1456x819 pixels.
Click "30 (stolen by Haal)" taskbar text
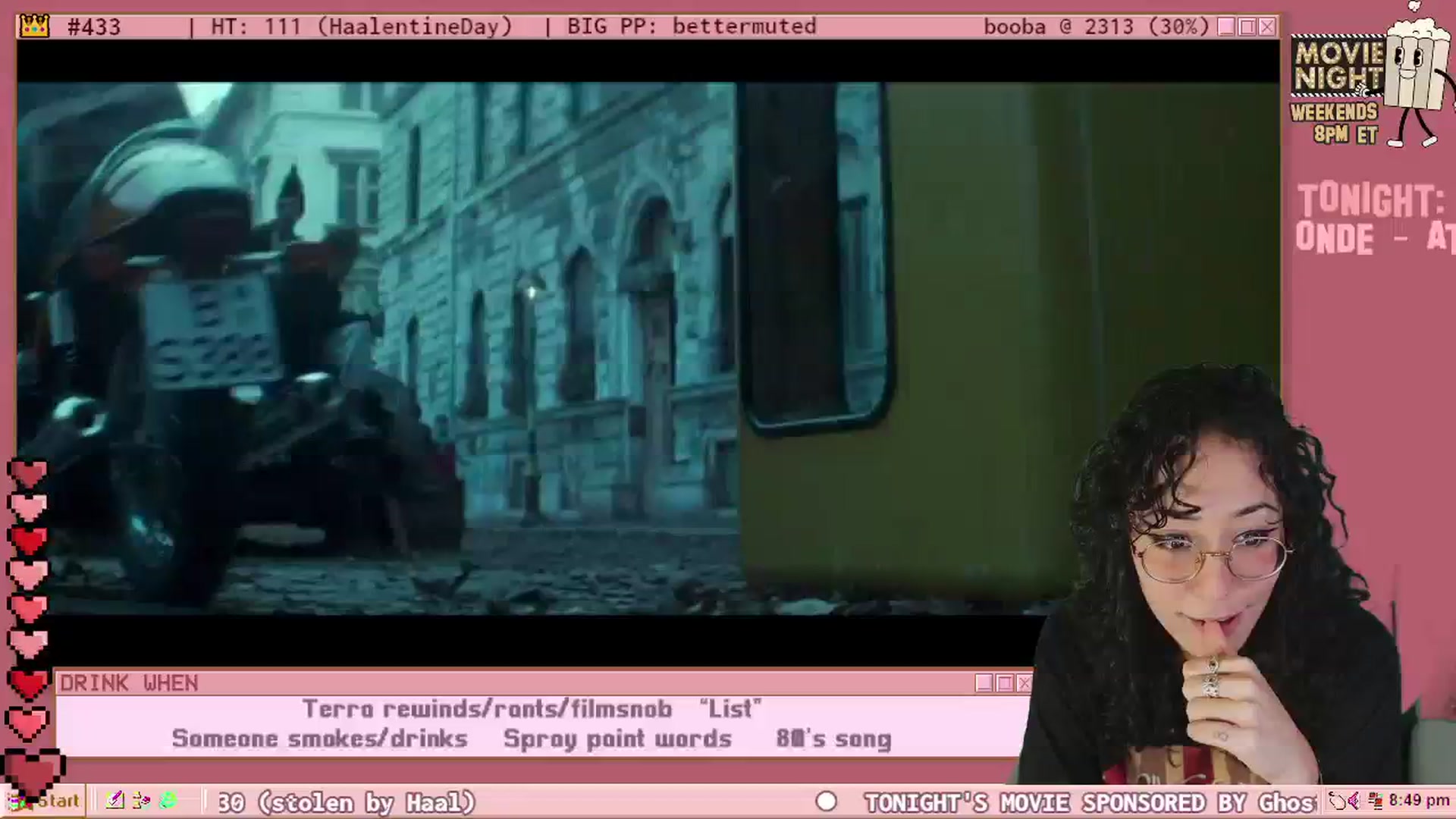pyautogui.click(x=347, y=802)
